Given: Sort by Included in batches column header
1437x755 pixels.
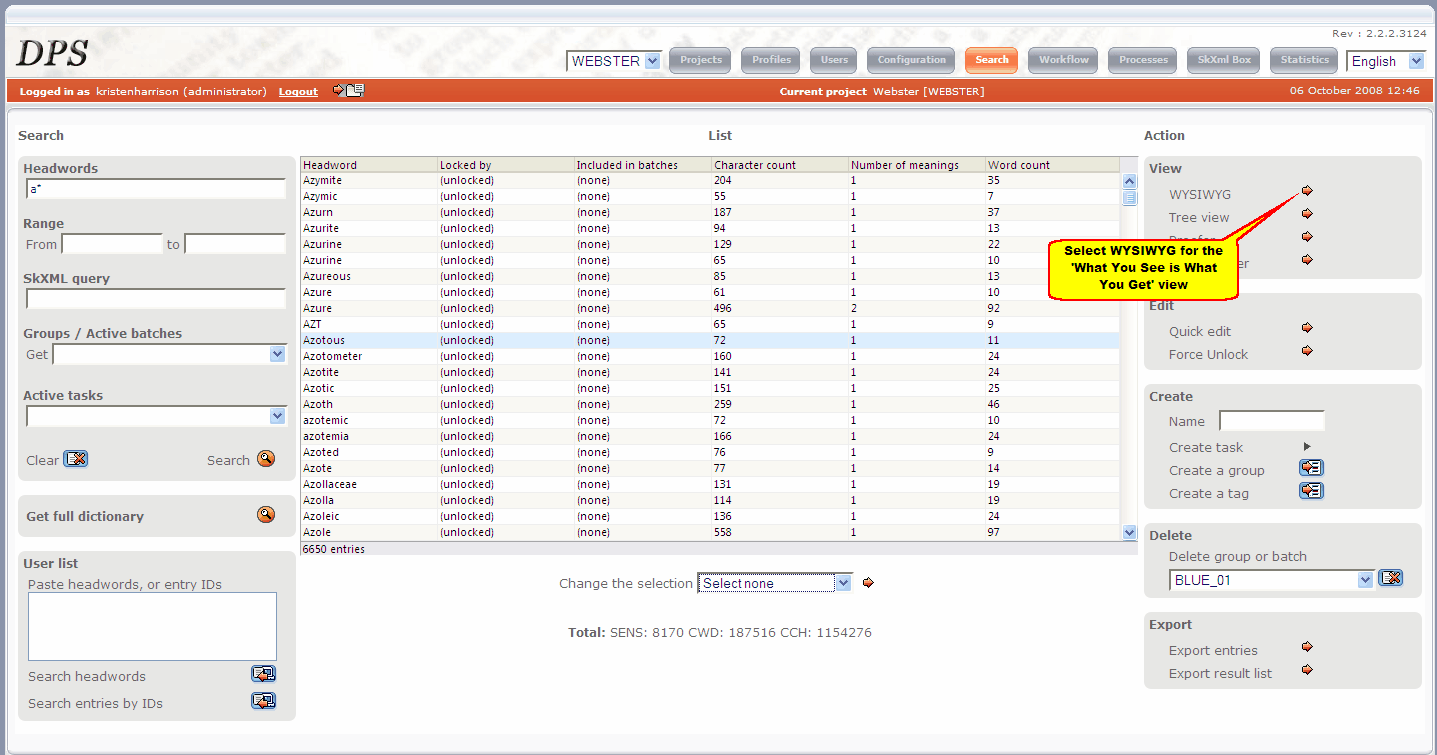Looking at the screenshot, I should click(643, 165).
